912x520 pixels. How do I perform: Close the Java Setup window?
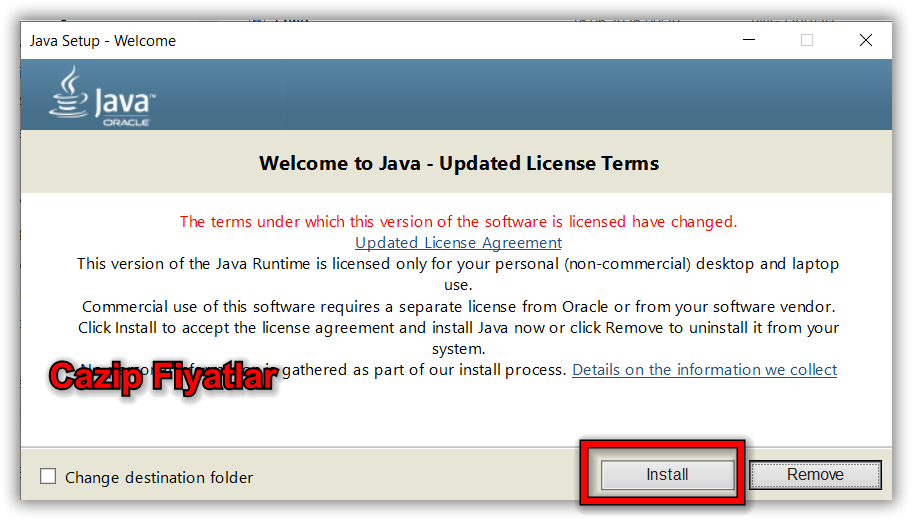[x=865, y=40]
